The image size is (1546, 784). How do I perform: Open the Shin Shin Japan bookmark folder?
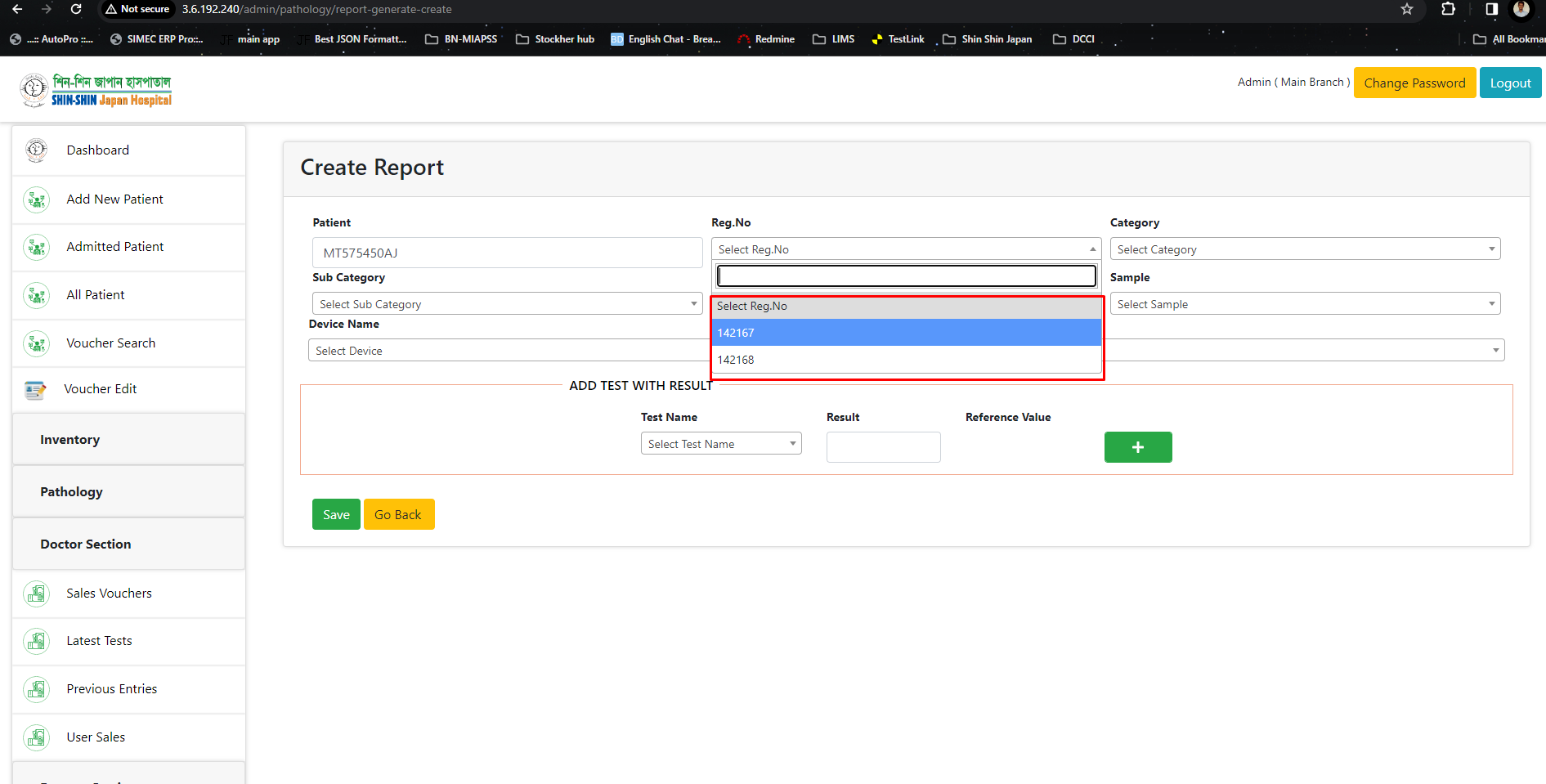click(988, 39)
